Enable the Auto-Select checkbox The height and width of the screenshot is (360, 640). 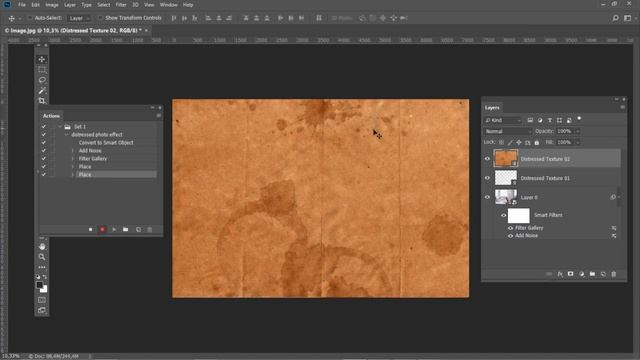[x=30, y=18]
